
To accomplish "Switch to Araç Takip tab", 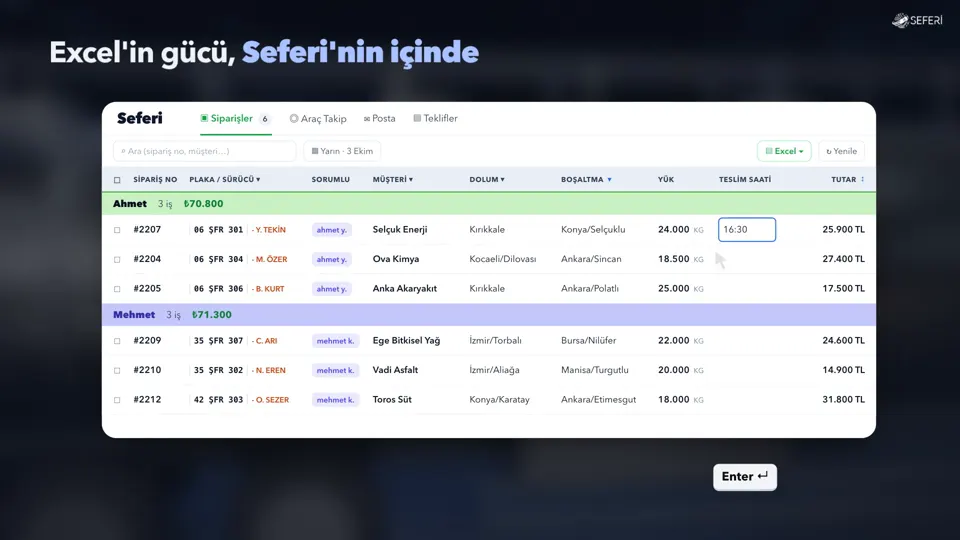I will point(318,119).
